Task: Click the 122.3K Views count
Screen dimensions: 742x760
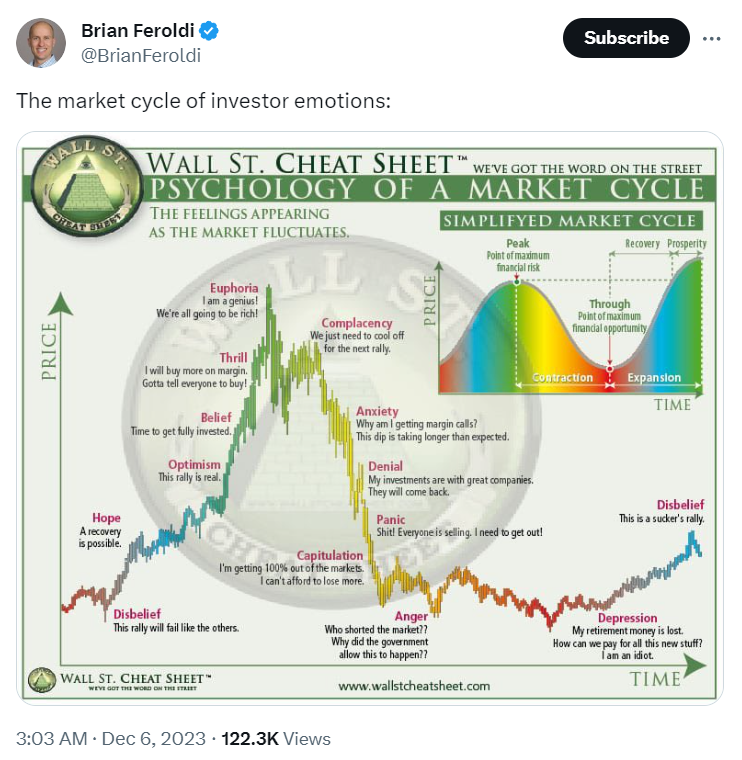Action: coord(276,739)
